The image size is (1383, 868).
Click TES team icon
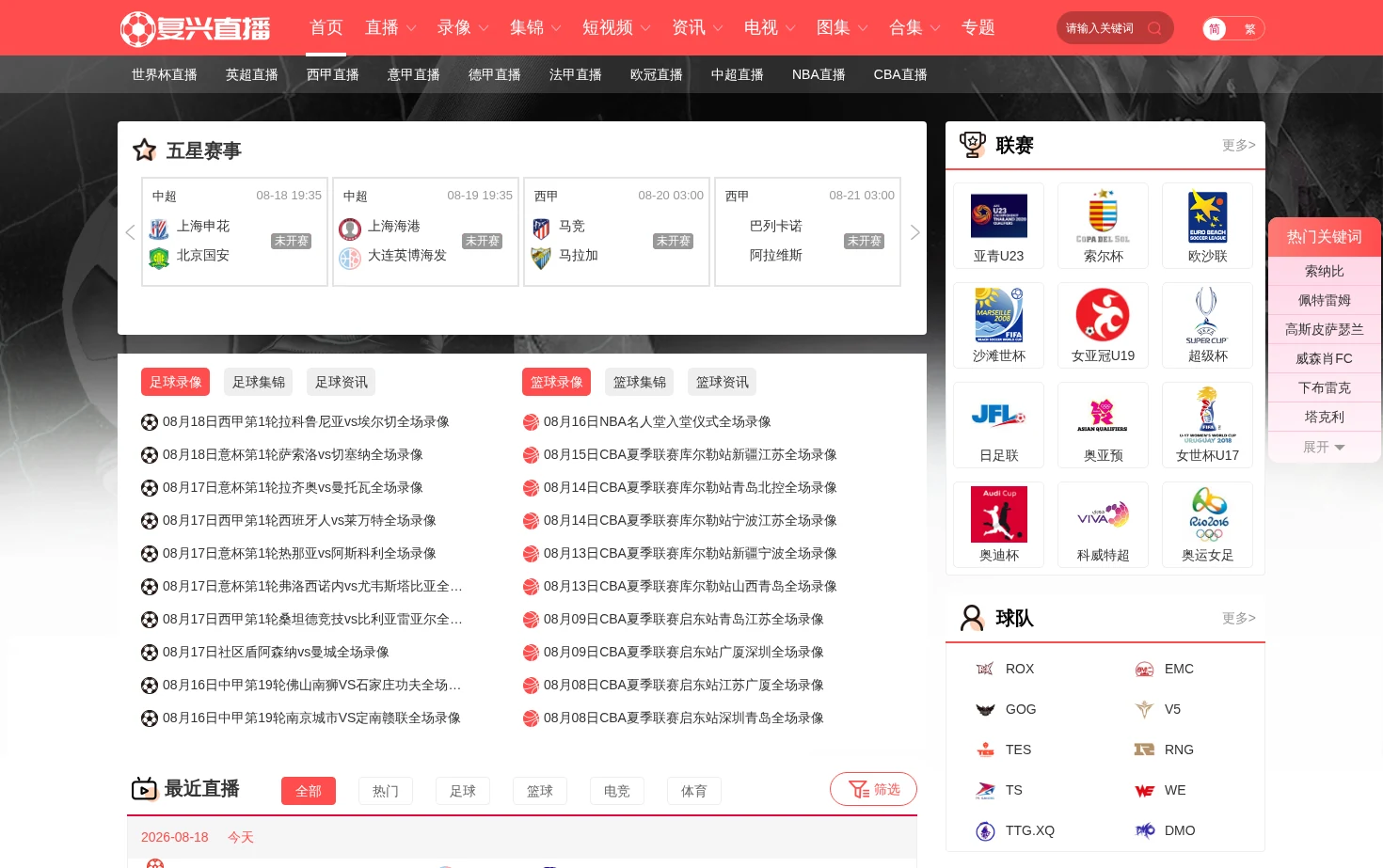[985, 750]
